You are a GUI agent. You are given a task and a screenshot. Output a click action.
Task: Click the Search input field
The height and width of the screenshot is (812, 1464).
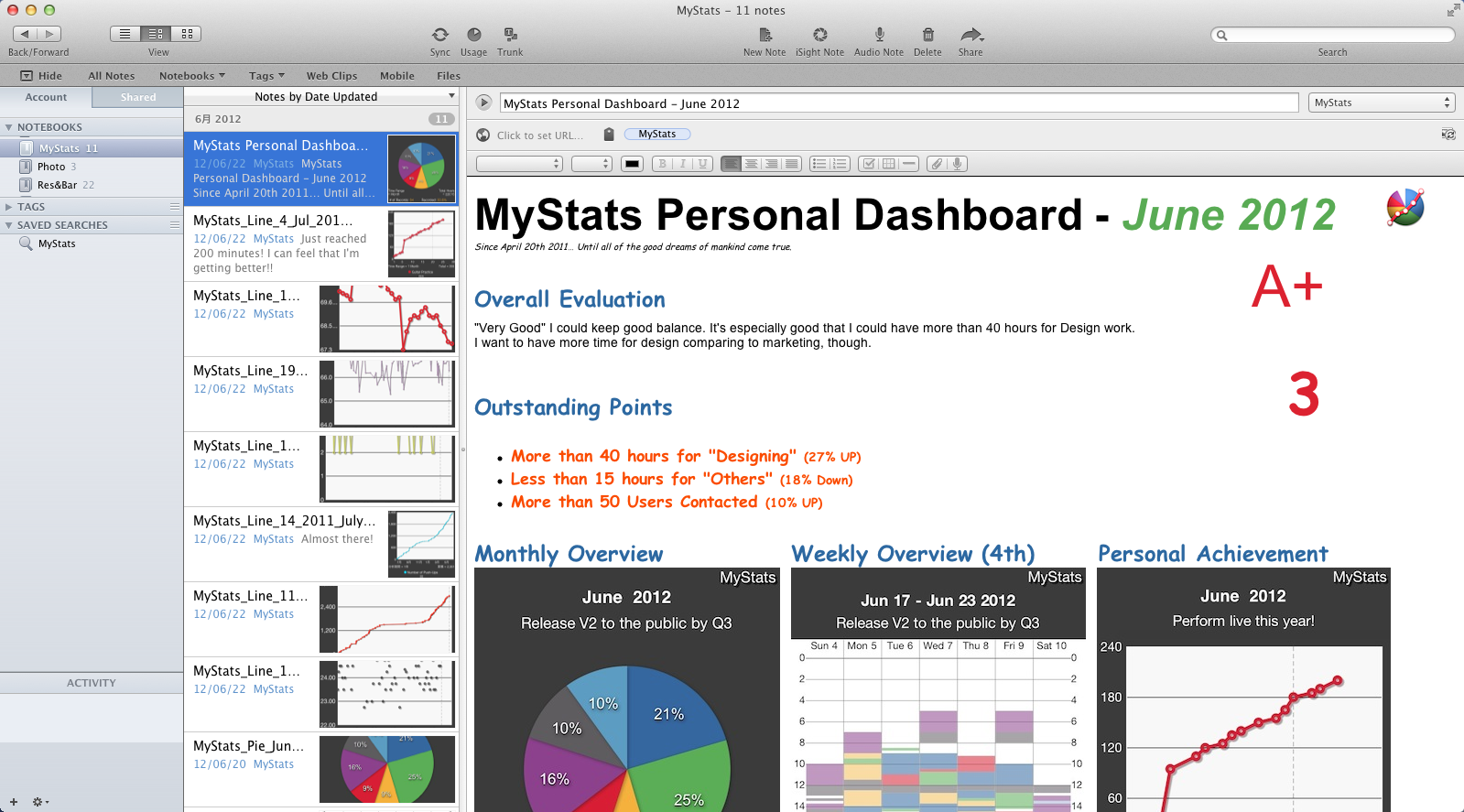coord(1332,35)
